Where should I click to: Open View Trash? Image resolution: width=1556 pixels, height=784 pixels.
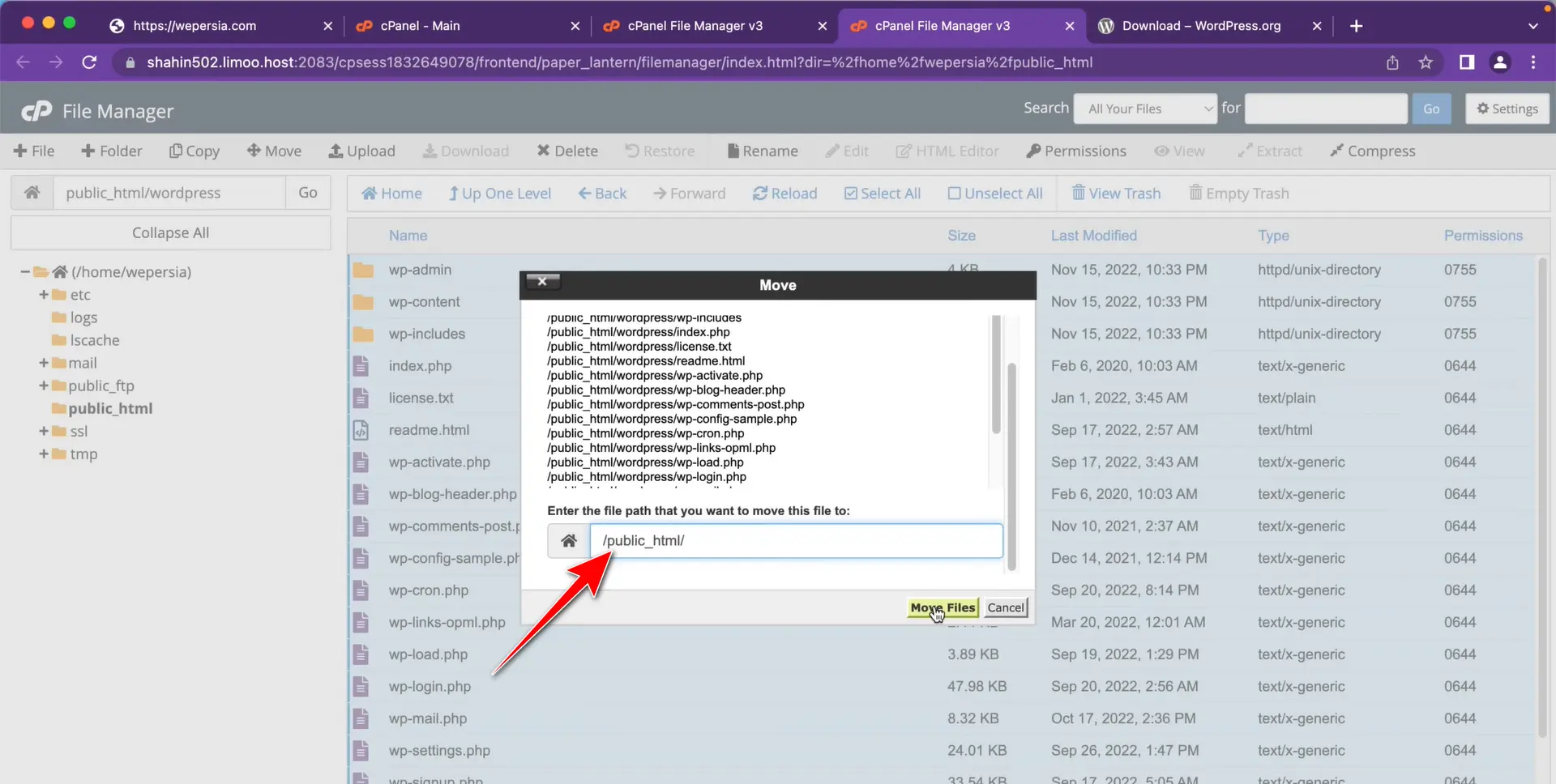[x=1116, y=193]
